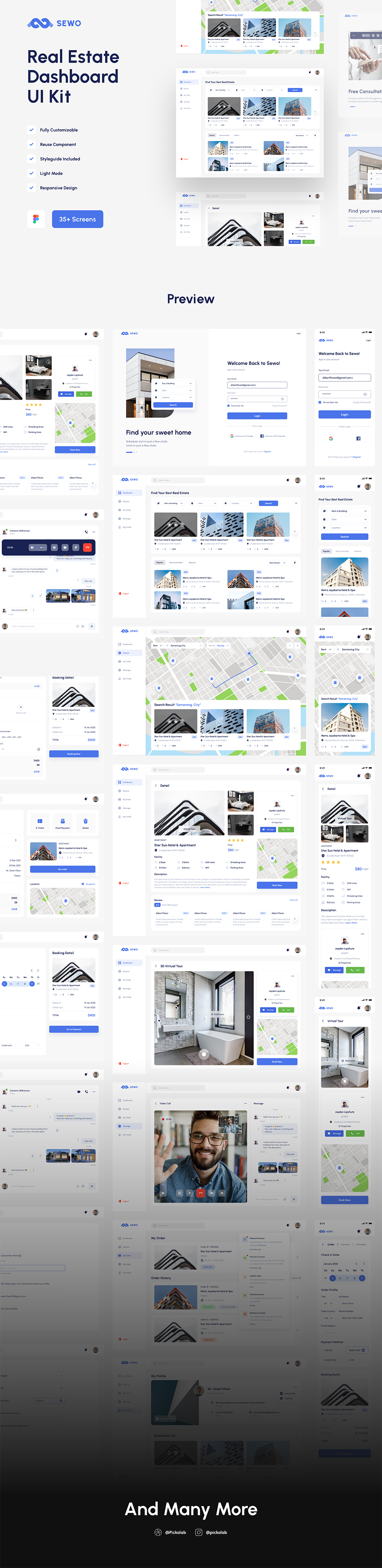The height and width of the screenshot is (1568, 382).
Task: End the video call with red hang-up button
Action: pos(201,1192)
